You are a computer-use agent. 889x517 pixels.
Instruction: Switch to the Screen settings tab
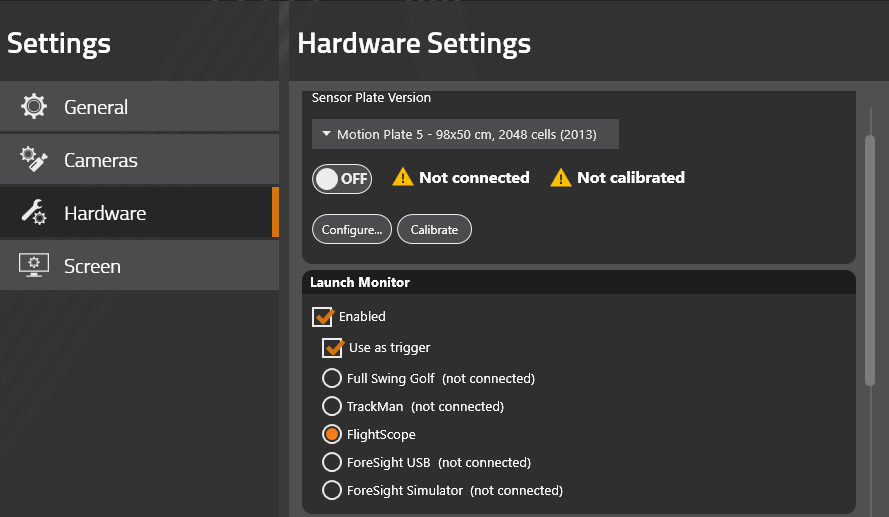(x=139, y=265)
